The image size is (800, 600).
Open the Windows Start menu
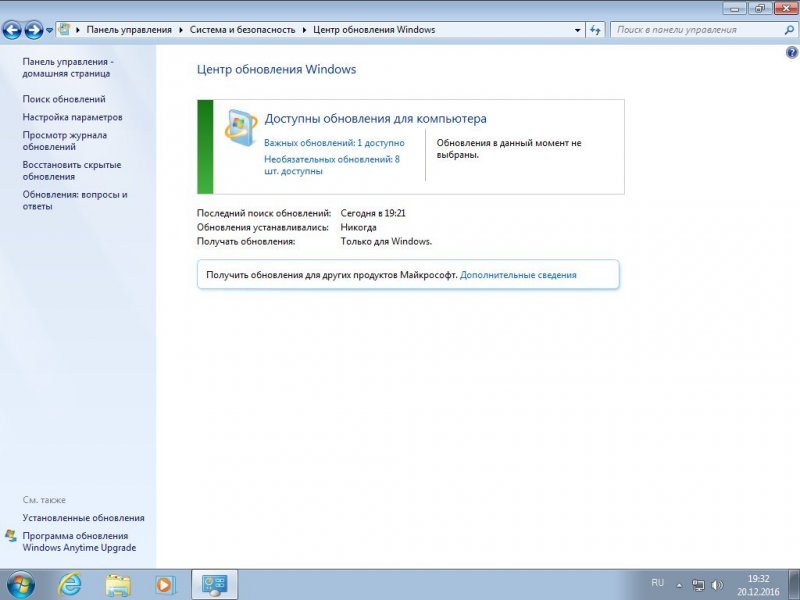pyautogui.click(x=20, y=585)
